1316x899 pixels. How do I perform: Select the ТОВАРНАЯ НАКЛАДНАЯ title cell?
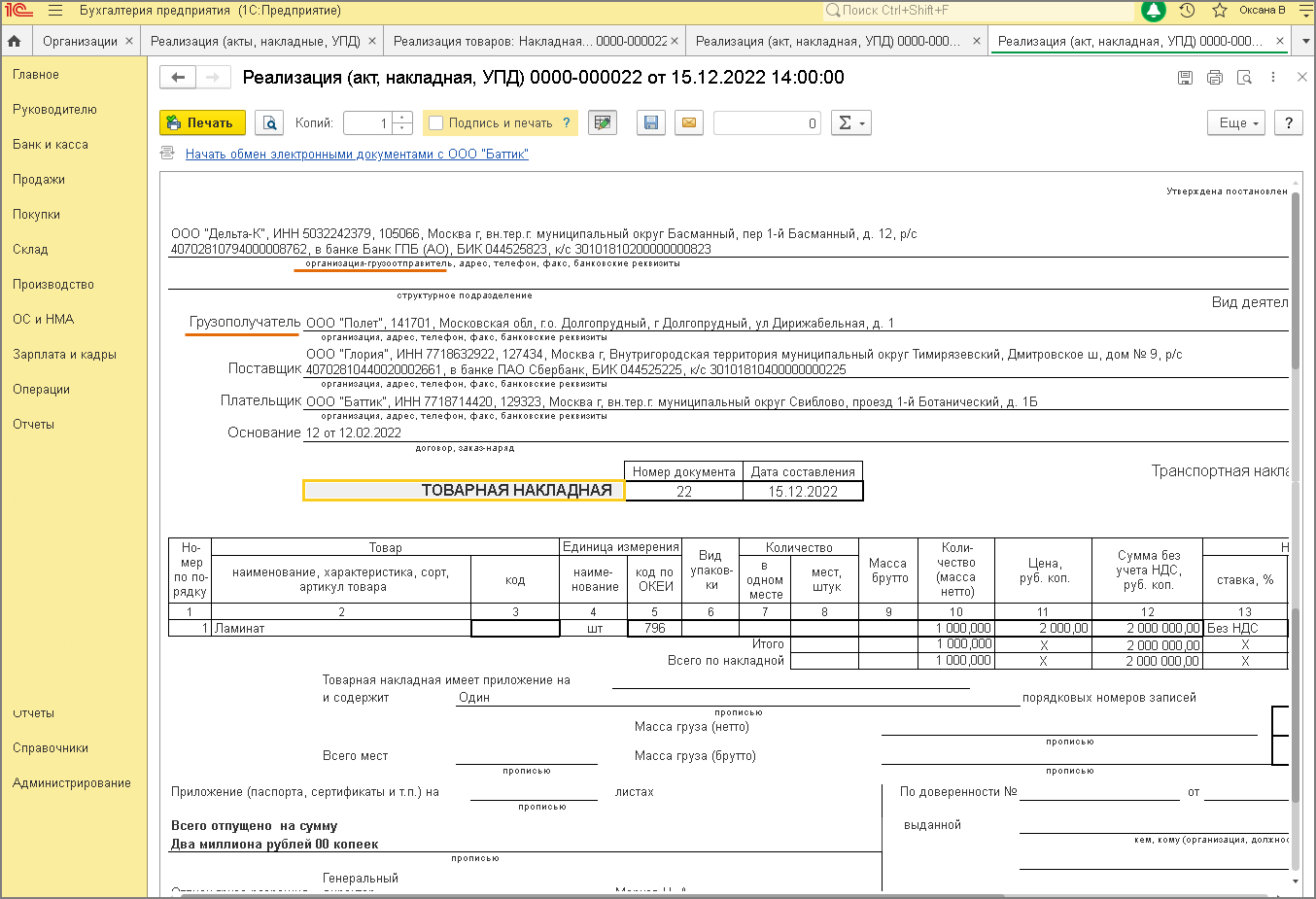(x=464, y=491)
